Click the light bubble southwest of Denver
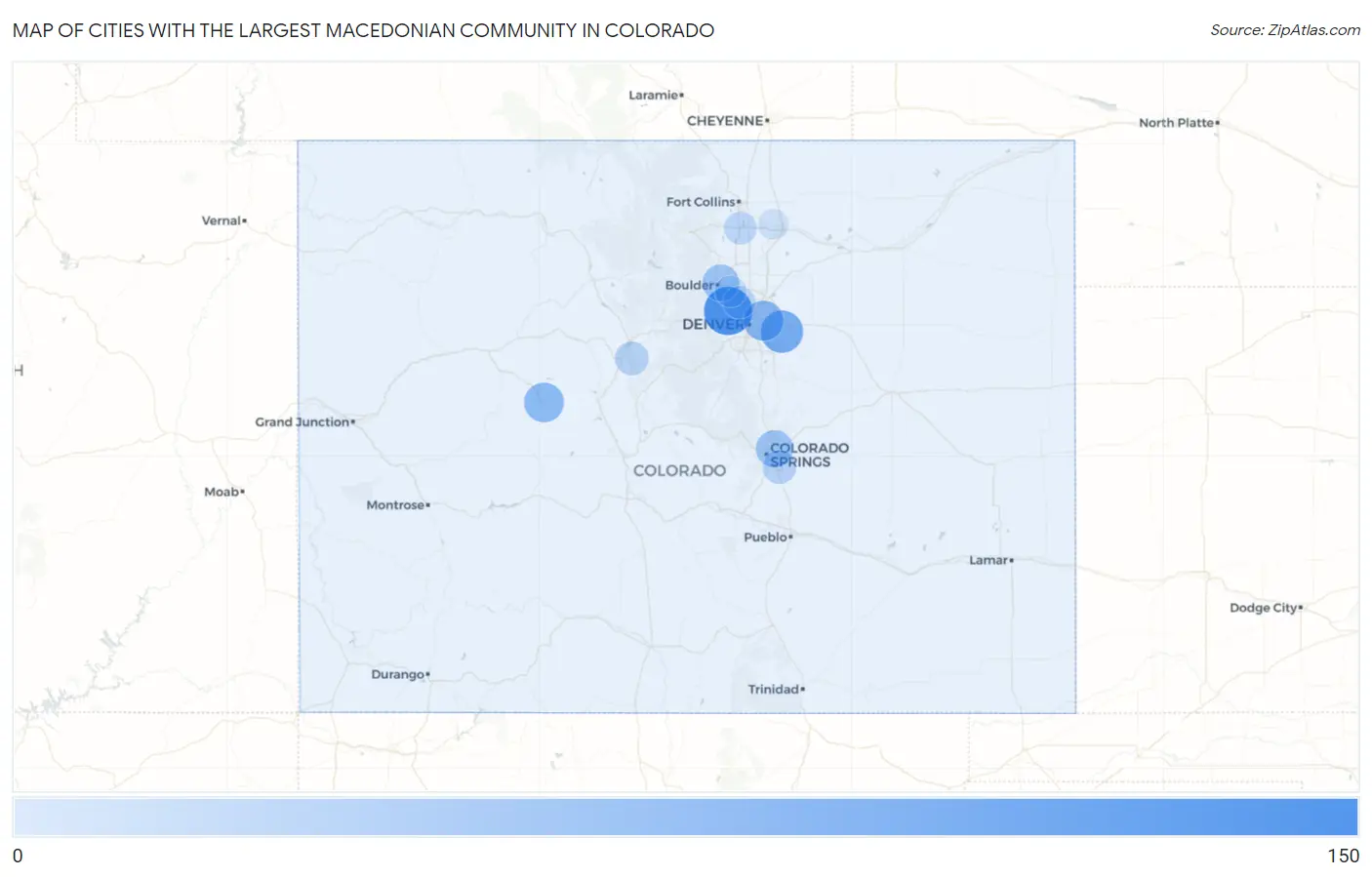 click(x=631, y=358)
